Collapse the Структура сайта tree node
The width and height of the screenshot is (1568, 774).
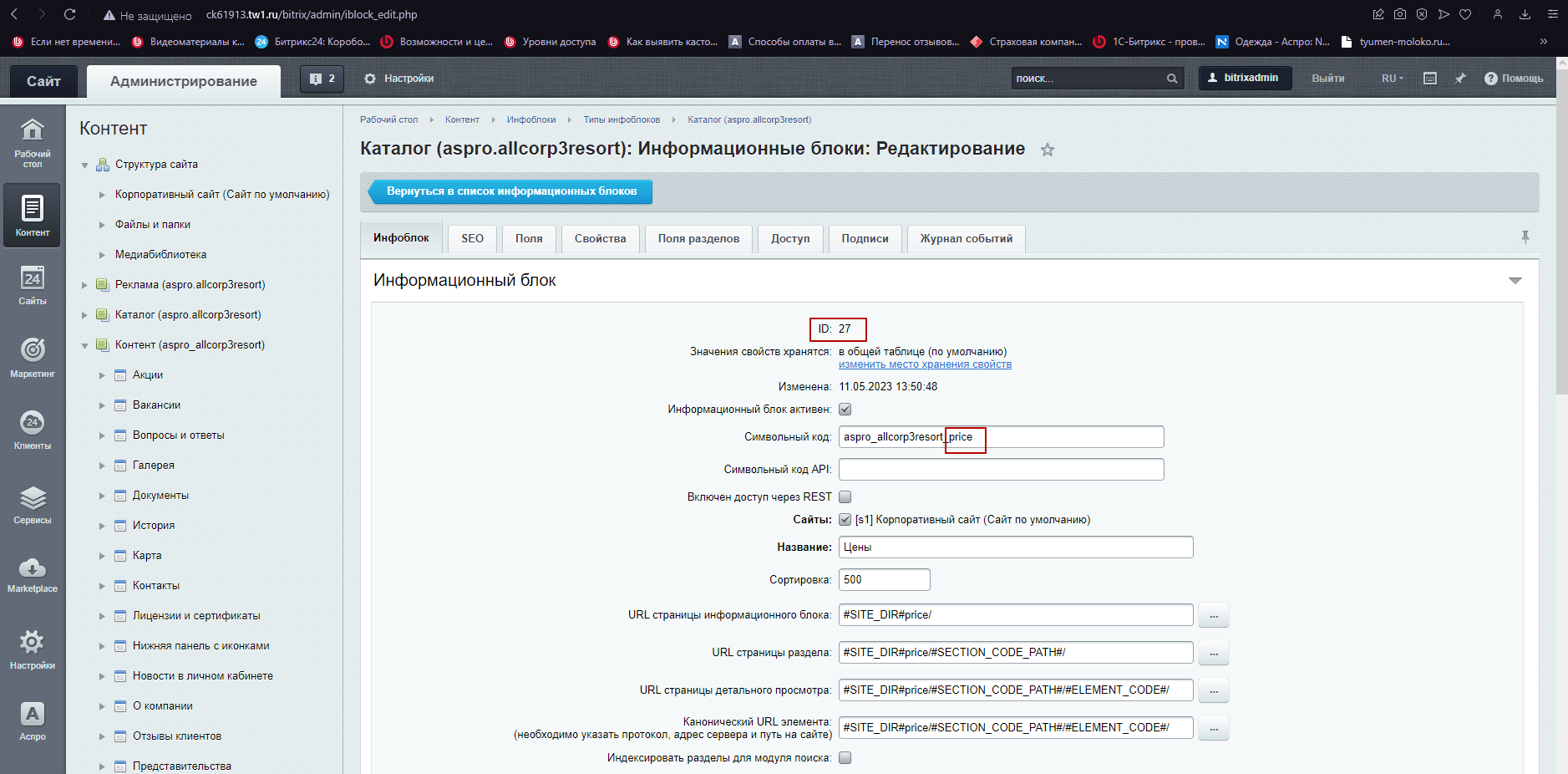pyautogui.click(x=84, y=165)
